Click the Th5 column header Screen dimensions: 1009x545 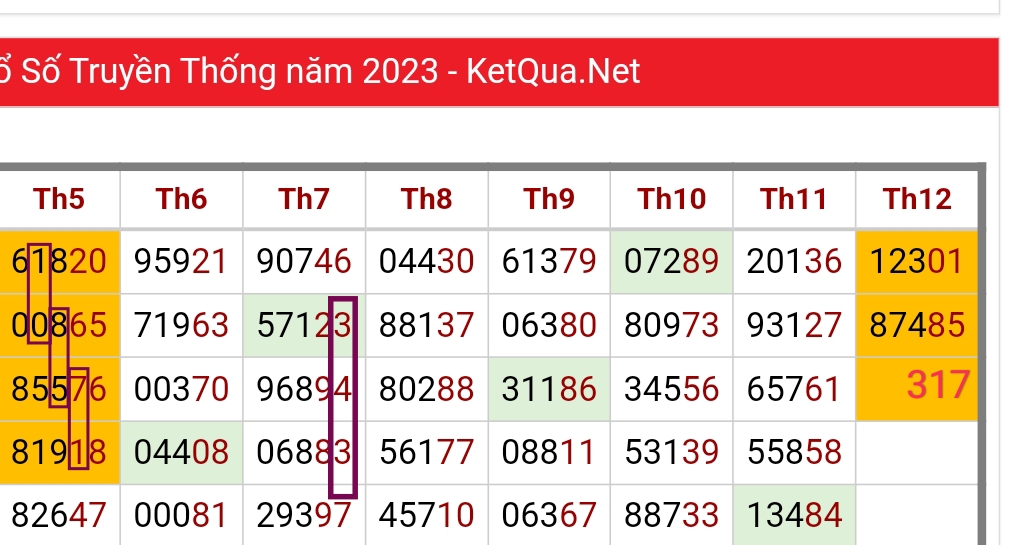[x=59, y=199]
